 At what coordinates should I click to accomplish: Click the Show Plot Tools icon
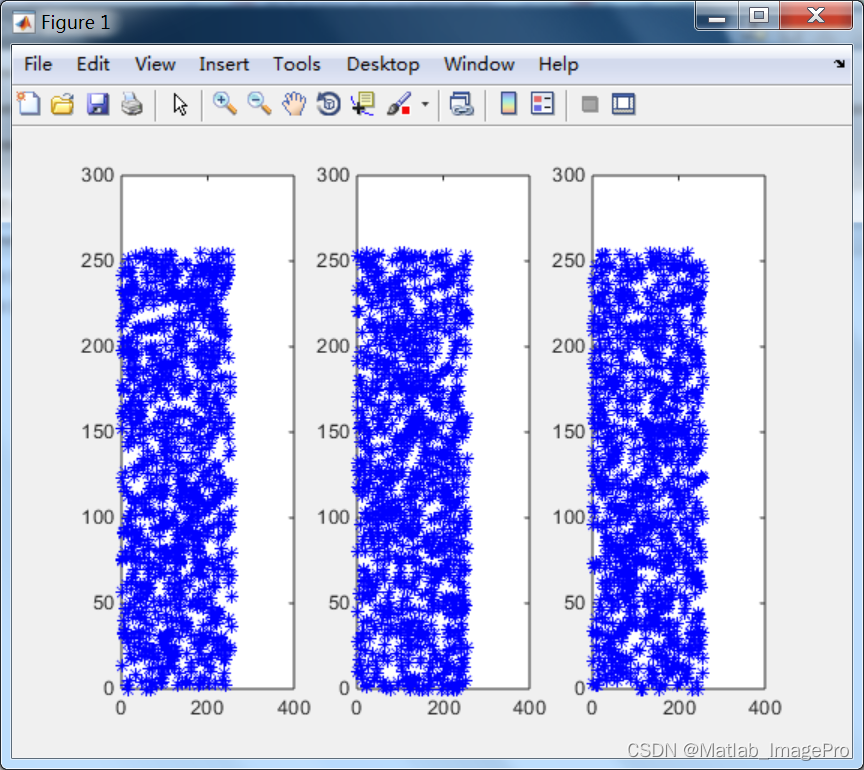pos(624,104)
